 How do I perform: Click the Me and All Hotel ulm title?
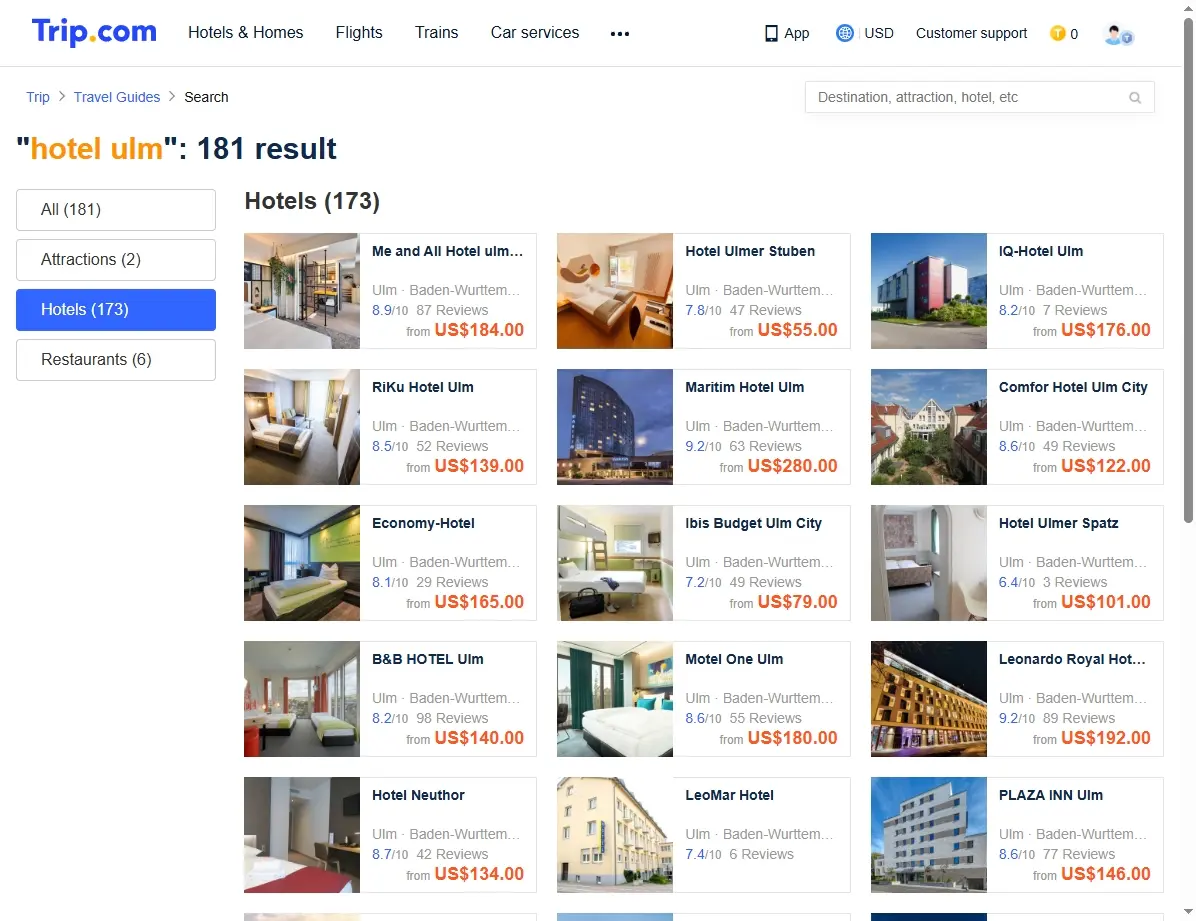[447, 251]
